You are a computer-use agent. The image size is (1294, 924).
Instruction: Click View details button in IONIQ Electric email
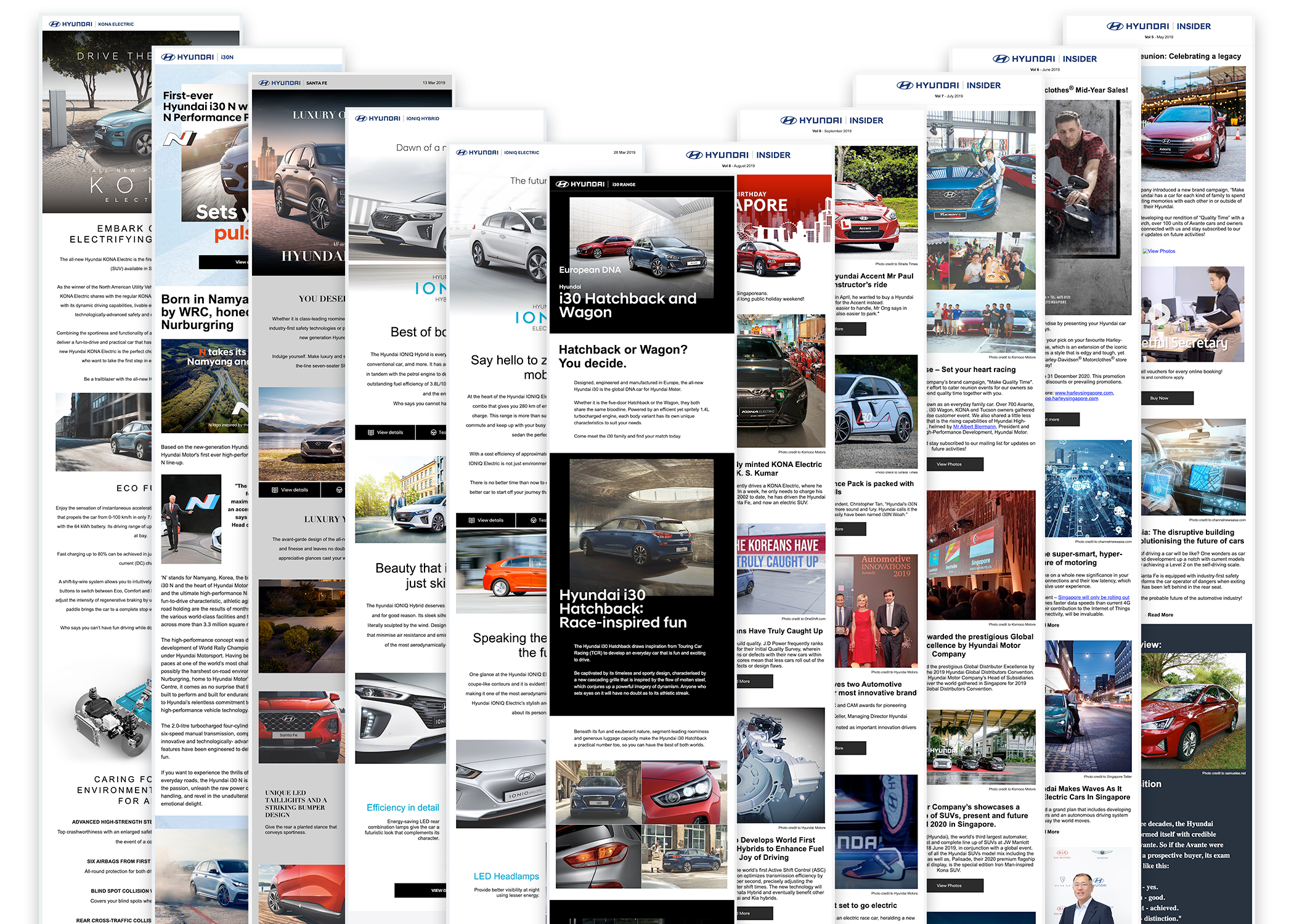point(486,520)
